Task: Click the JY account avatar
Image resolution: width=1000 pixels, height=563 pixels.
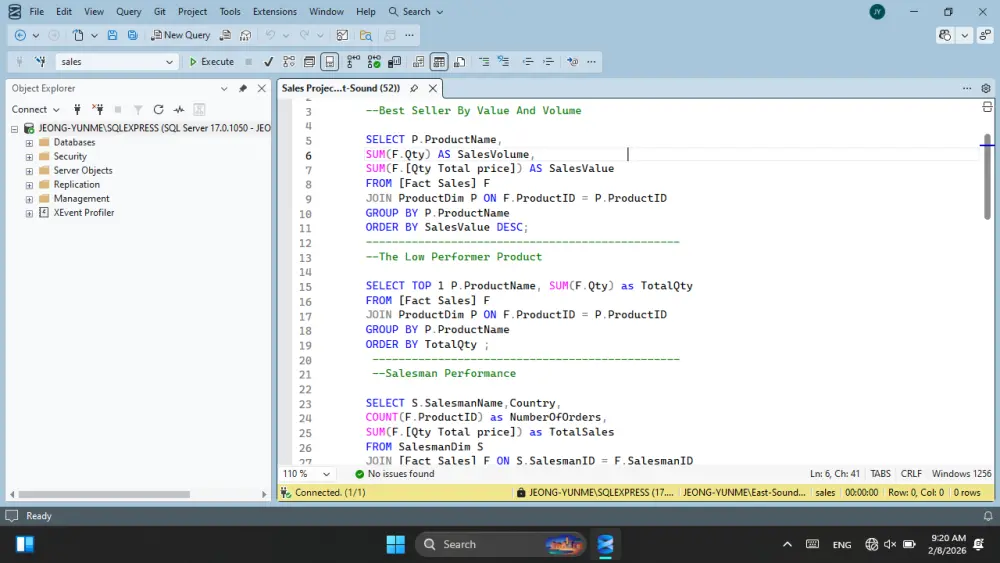Action: (x=878, y=11)
